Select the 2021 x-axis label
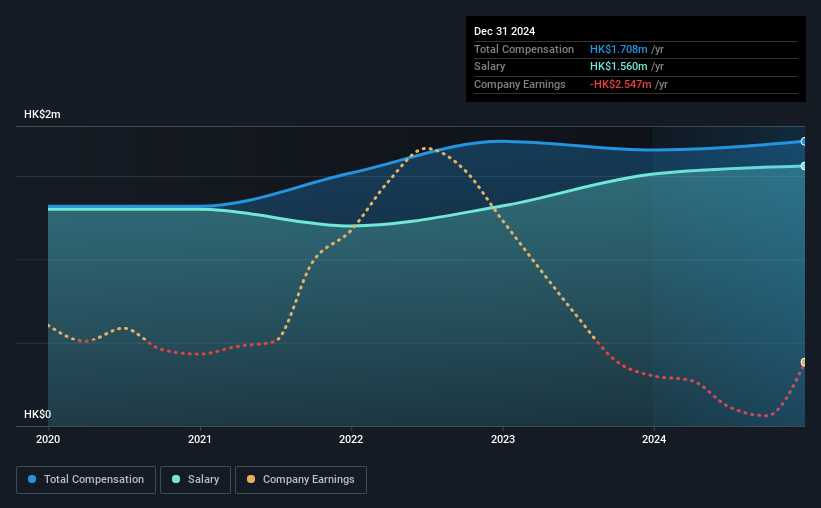Viewport: 821px width, 508px height. pos(199,439)
